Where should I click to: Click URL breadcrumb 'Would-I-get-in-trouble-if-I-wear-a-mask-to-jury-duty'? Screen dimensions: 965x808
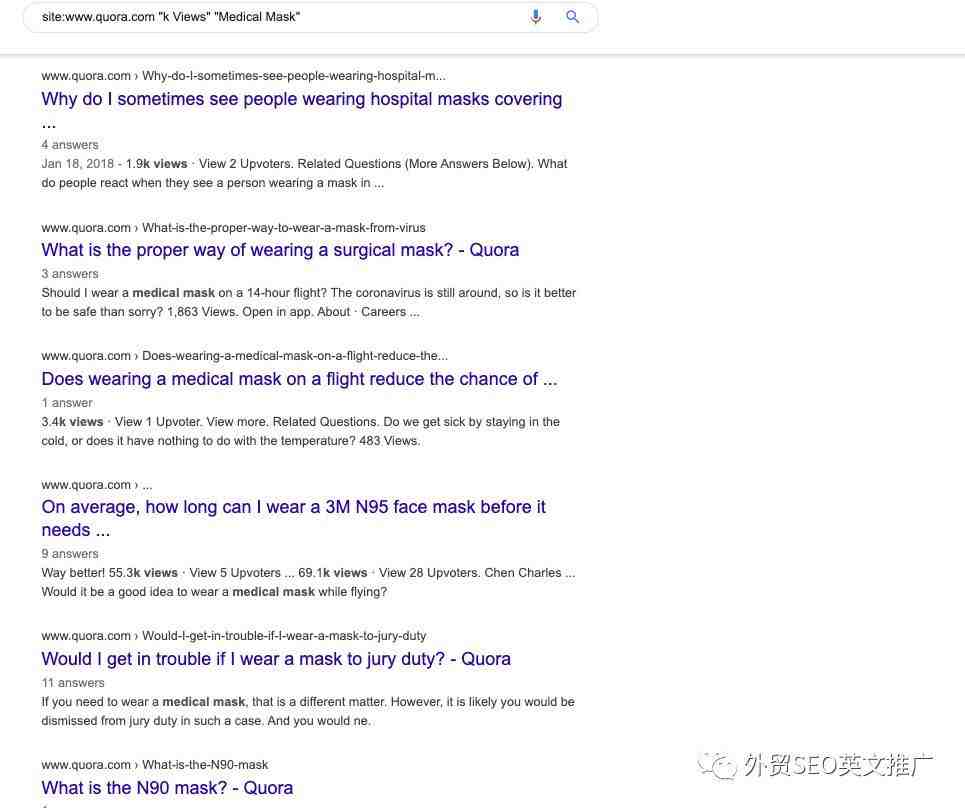pyautogui.click(x=284, y=636)
